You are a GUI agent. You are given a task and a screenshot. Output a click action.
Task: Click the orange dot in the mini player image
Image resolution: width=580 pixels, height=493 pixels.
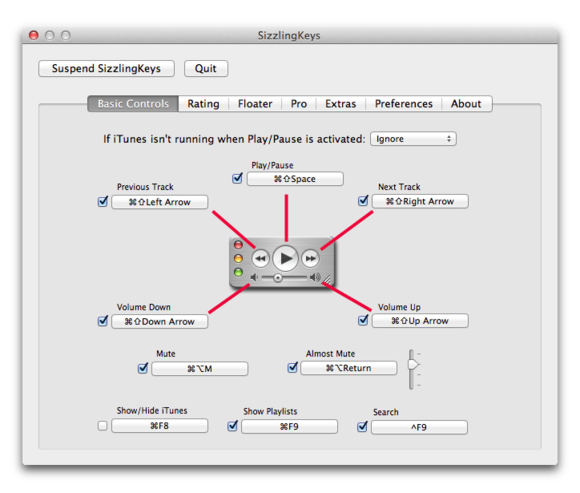(x=238, y=259)
